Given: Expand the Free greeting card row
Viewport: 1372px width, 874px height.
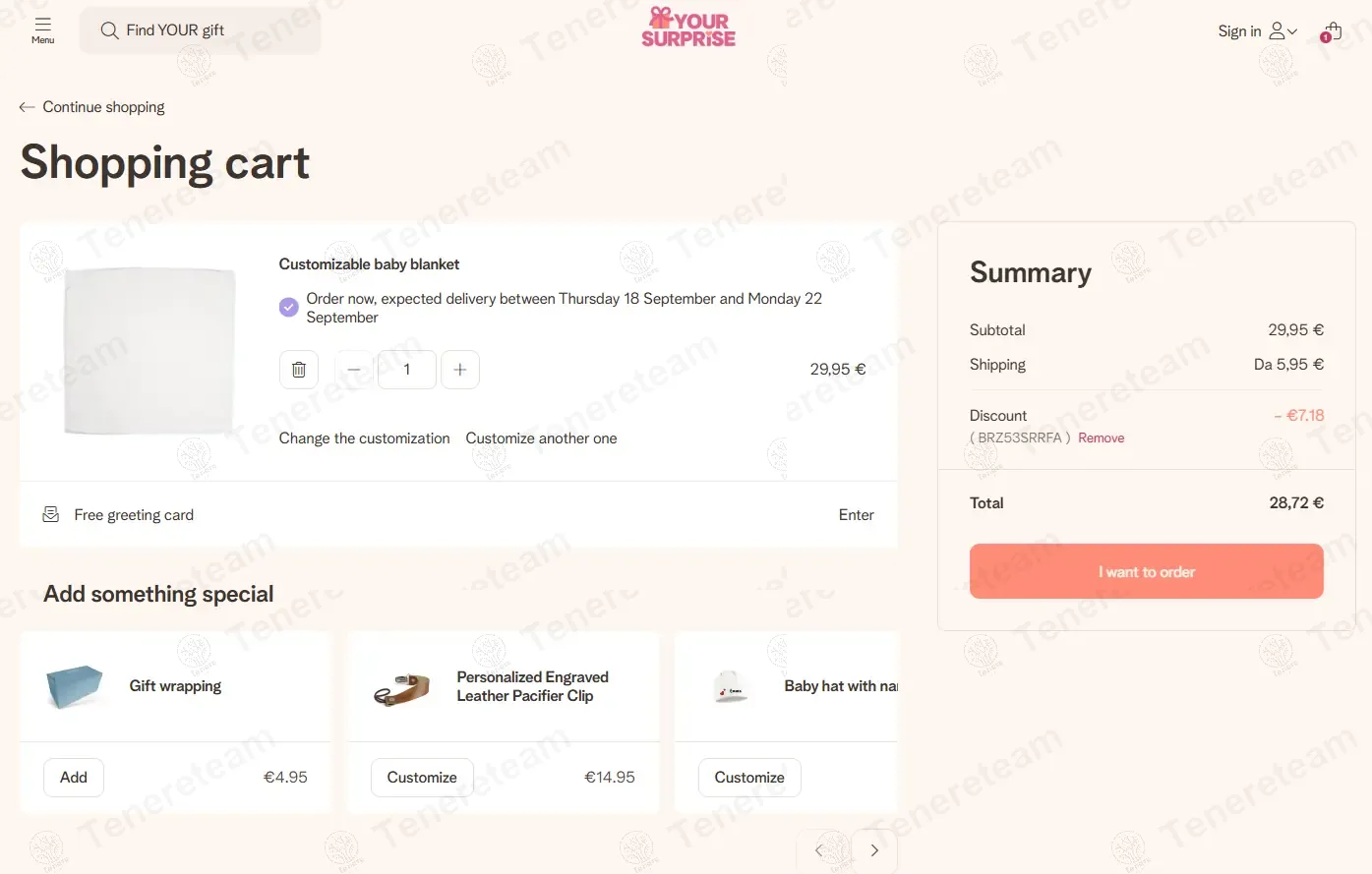Looking at the screenshot, I should click(856, 515).
